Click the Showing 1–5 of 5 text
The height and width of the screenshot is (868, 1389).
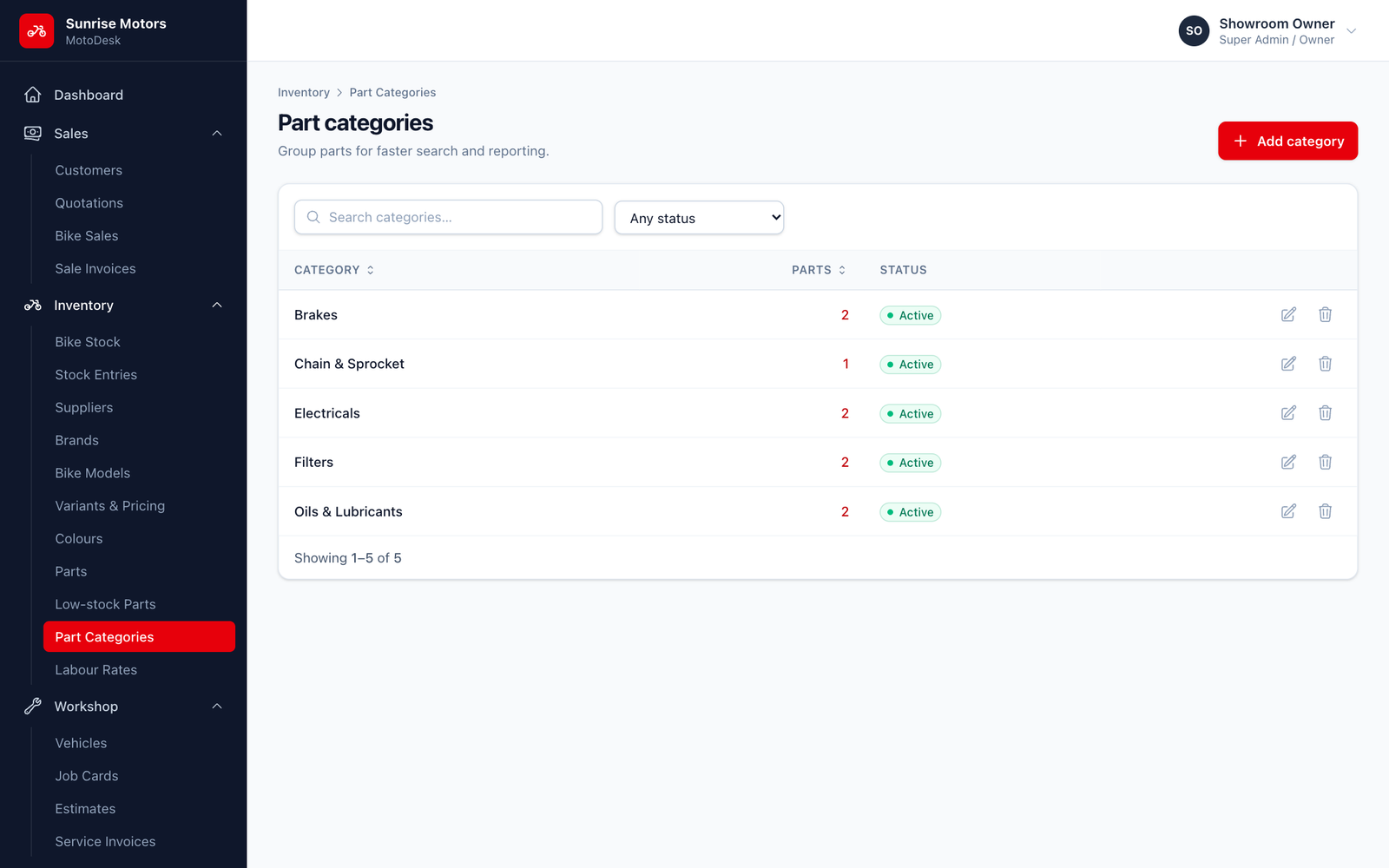point(348,558)
